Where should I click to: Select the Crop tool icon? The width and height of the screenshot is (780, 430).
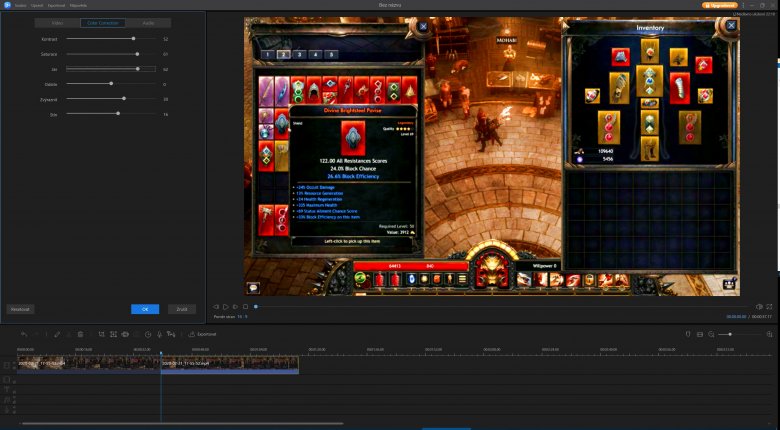coord(101,334)
